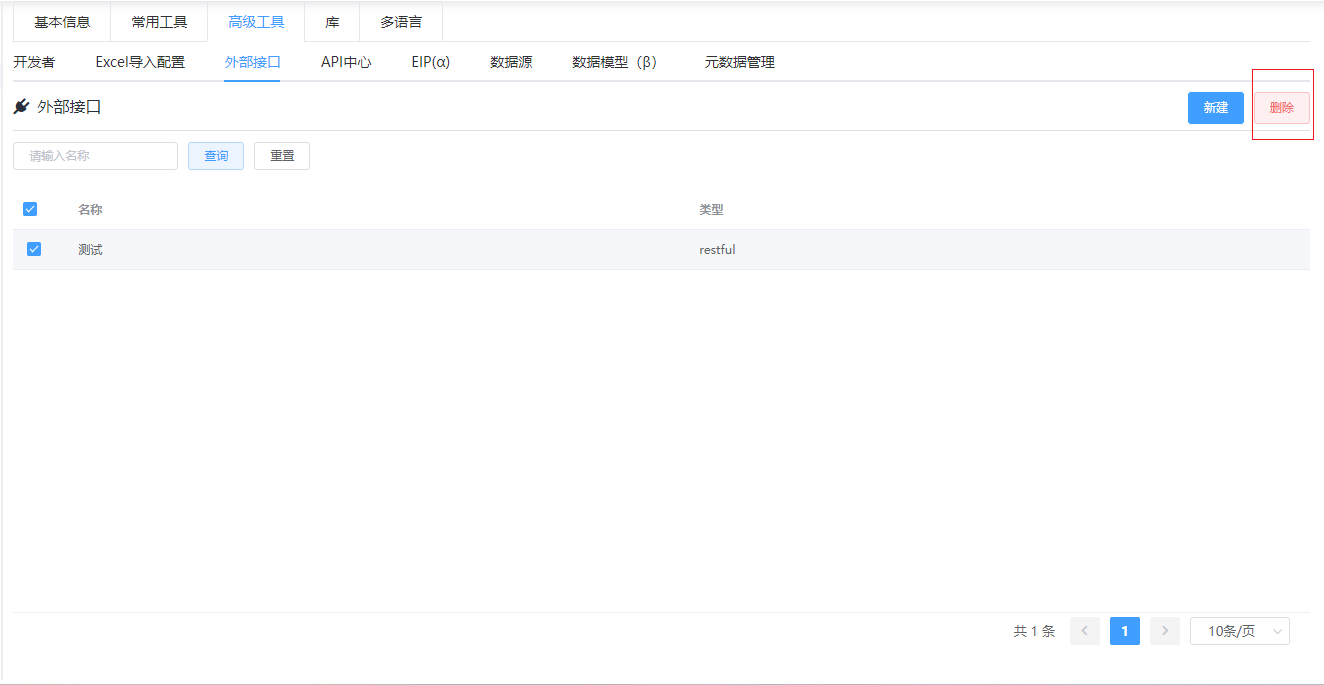Select the 开发者 sub-tab
This screenshot has width=1324, height=685.
click(x=34, y=62)
